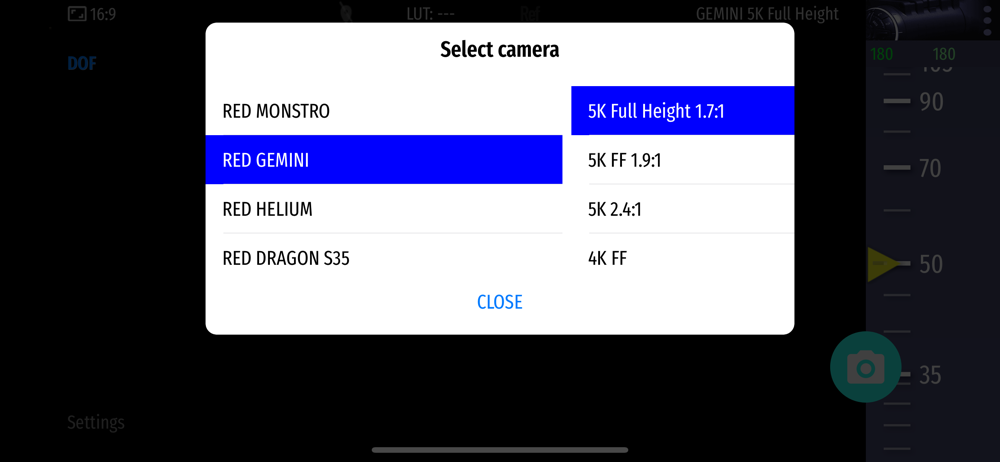Set focal length to 35 on ruler
The width and height of the screenshot is (1000, 462).
(x=930, y=375)
